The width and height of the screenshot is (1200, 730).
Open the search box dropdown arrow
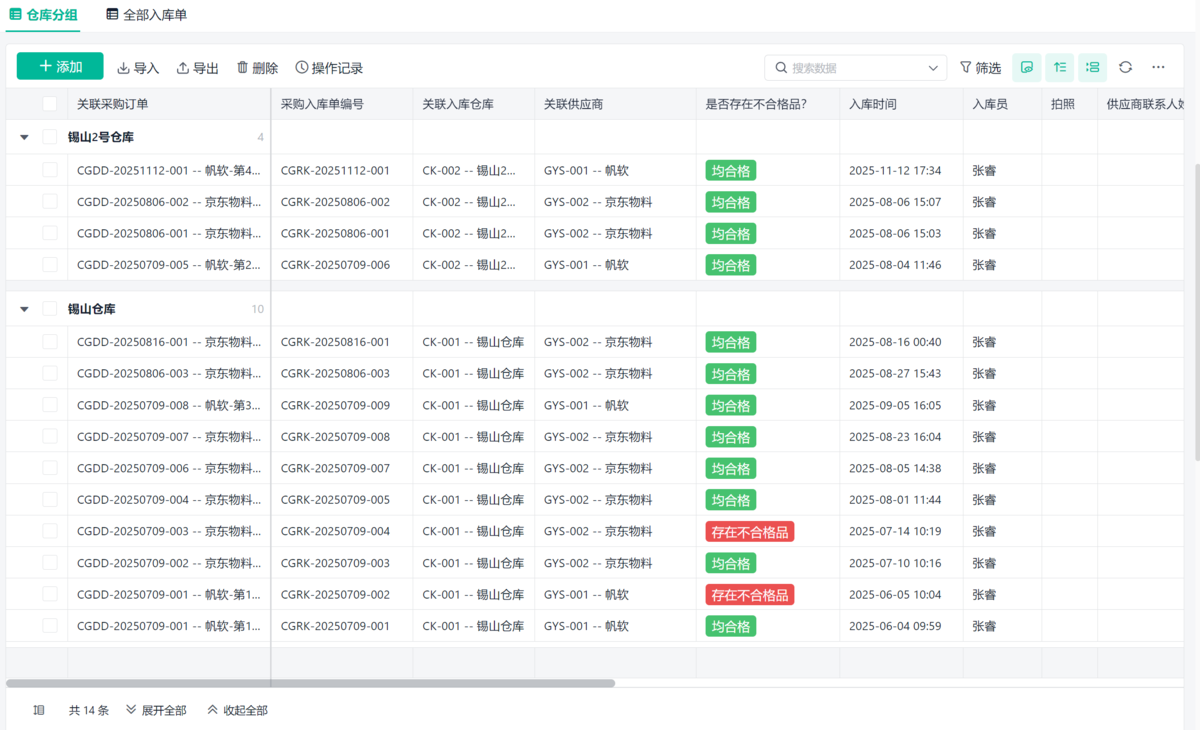(x=934, y=68)
